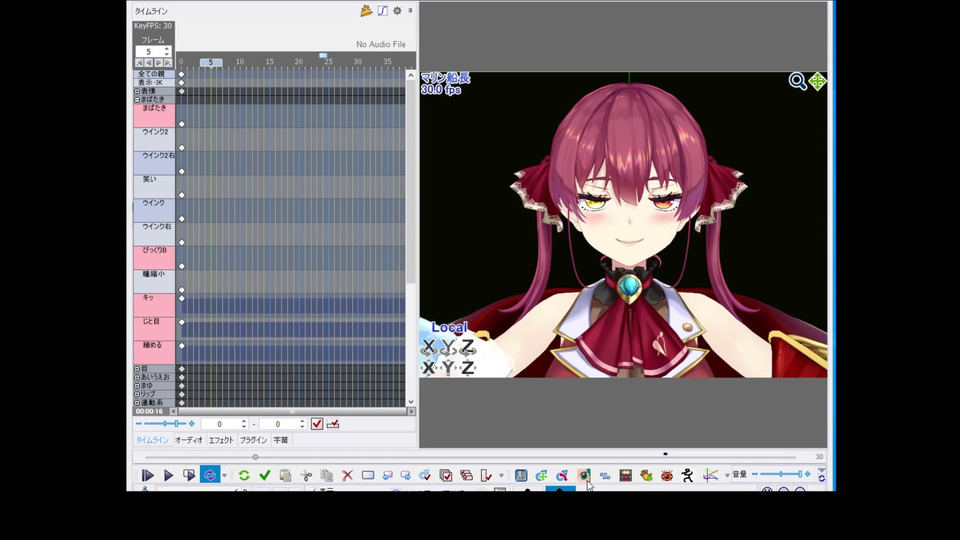Switch to the タイムライン tab
The image size is (960, 540).
[152, 440]
